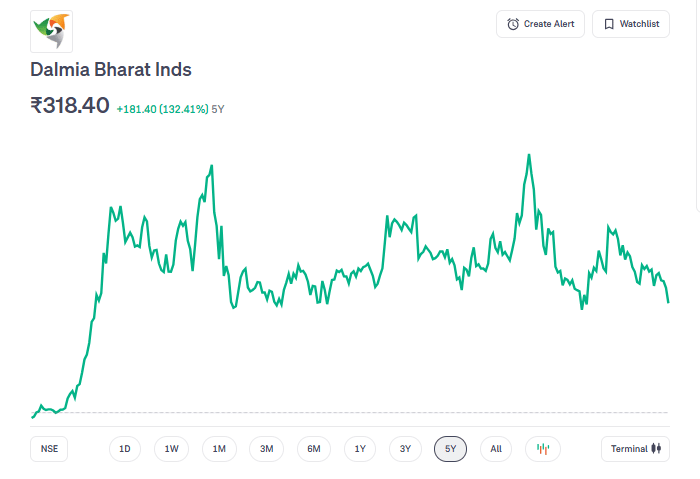Image resolution: width=700 pixels, height=479 pixels.
Task: Click the ₹318.40 current price
Action: click(70, 106)
